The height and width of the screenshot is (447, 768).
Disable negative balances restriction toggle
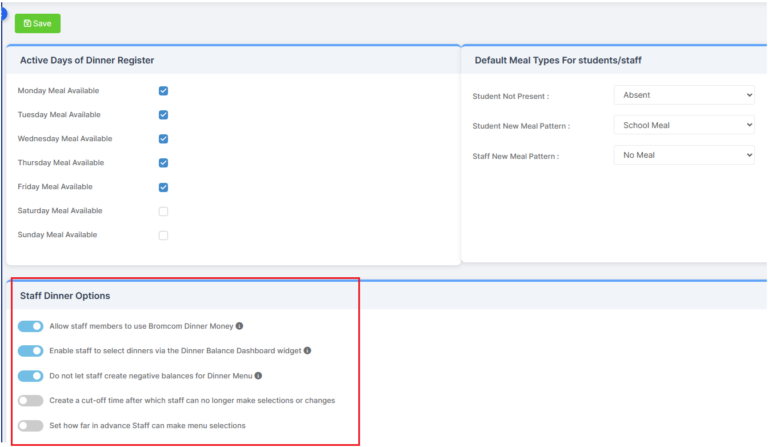coord(31,376)
